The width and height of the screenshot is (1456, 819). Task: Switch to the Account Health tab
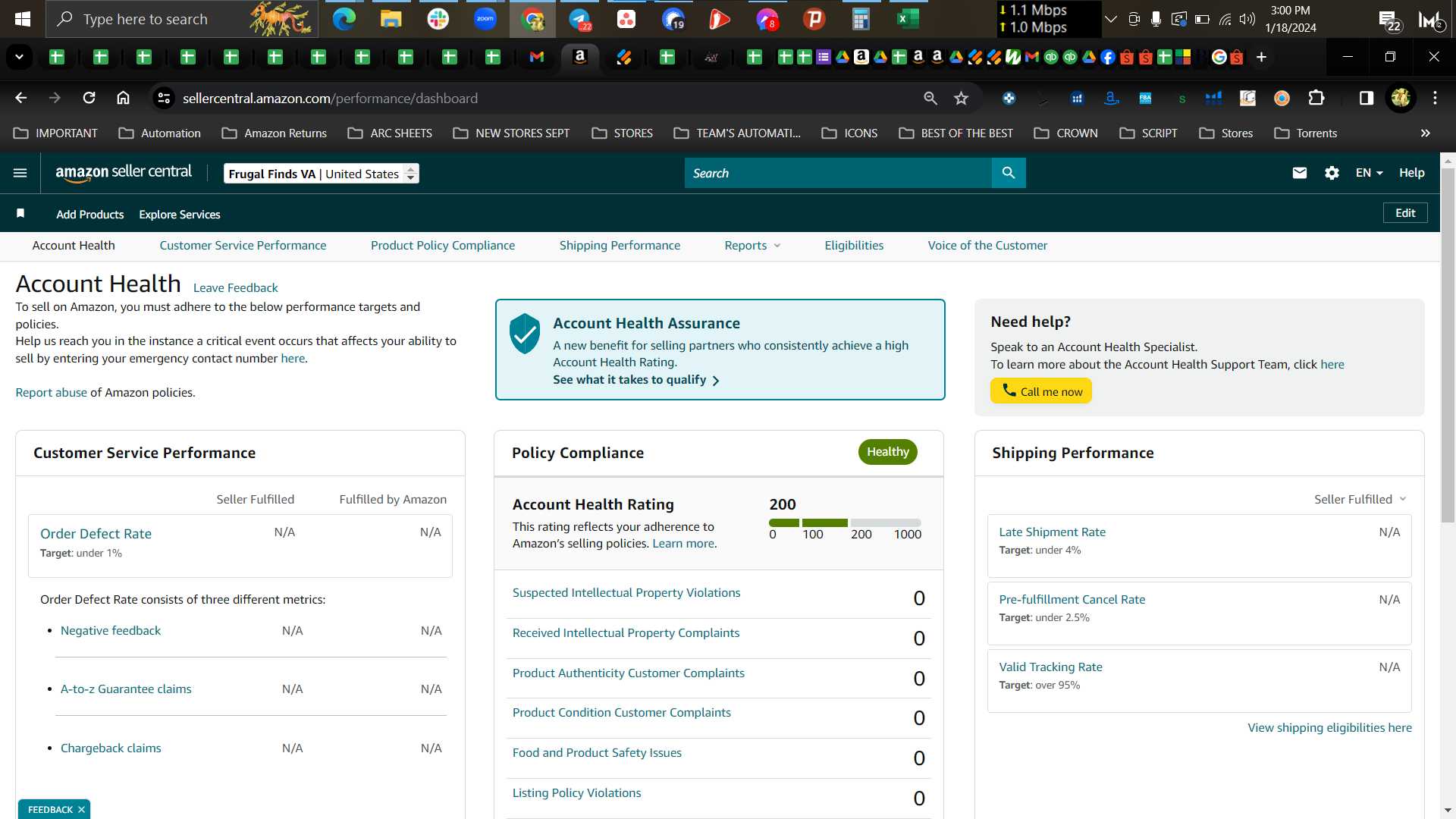tap(74, 246)
